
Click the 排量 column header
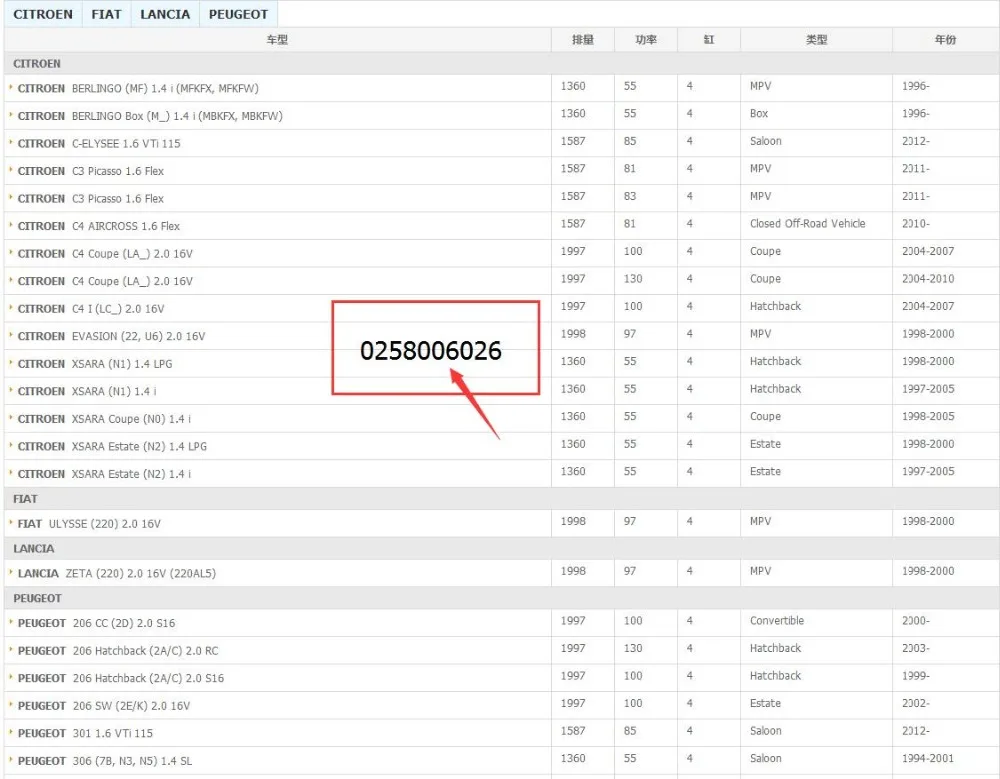point(582,40)
